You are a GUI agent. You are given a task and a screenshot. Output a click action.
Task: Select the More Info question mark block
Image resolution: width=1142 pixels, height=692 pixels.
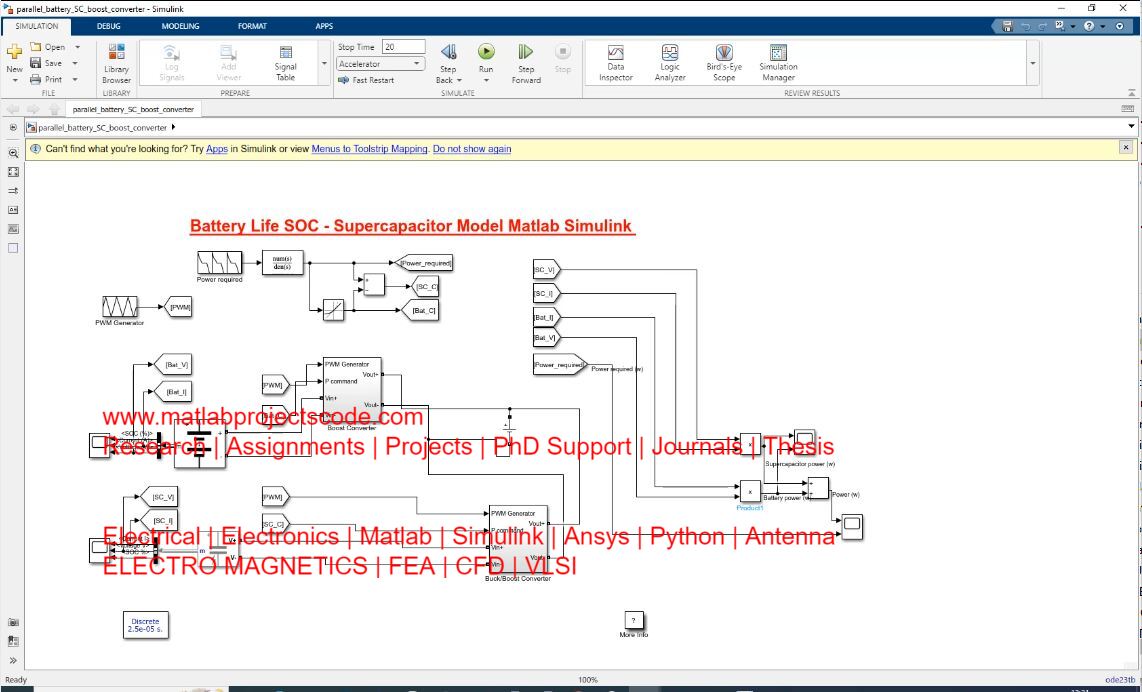pos(634,621)
